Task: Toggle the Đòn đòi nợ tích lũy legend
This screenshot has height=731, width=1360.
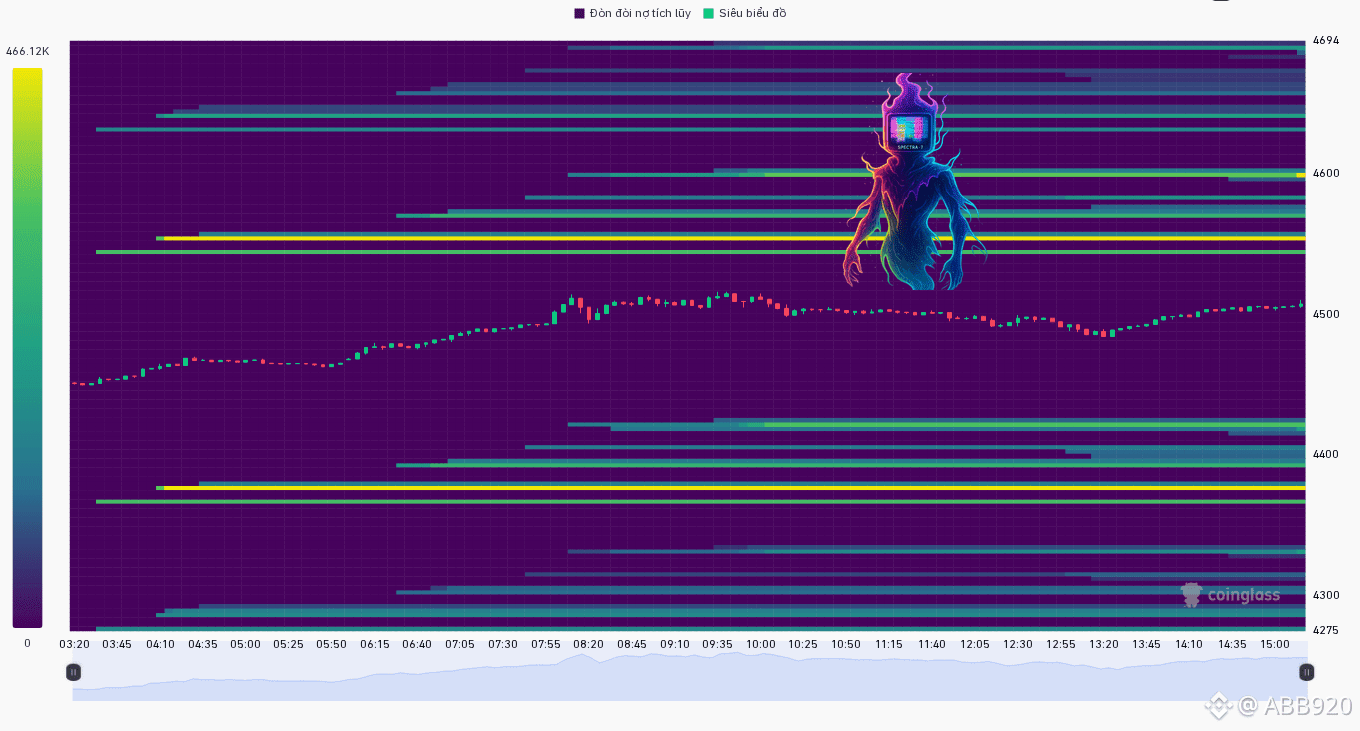Action: pyautogui.click(x=632, y=13)
